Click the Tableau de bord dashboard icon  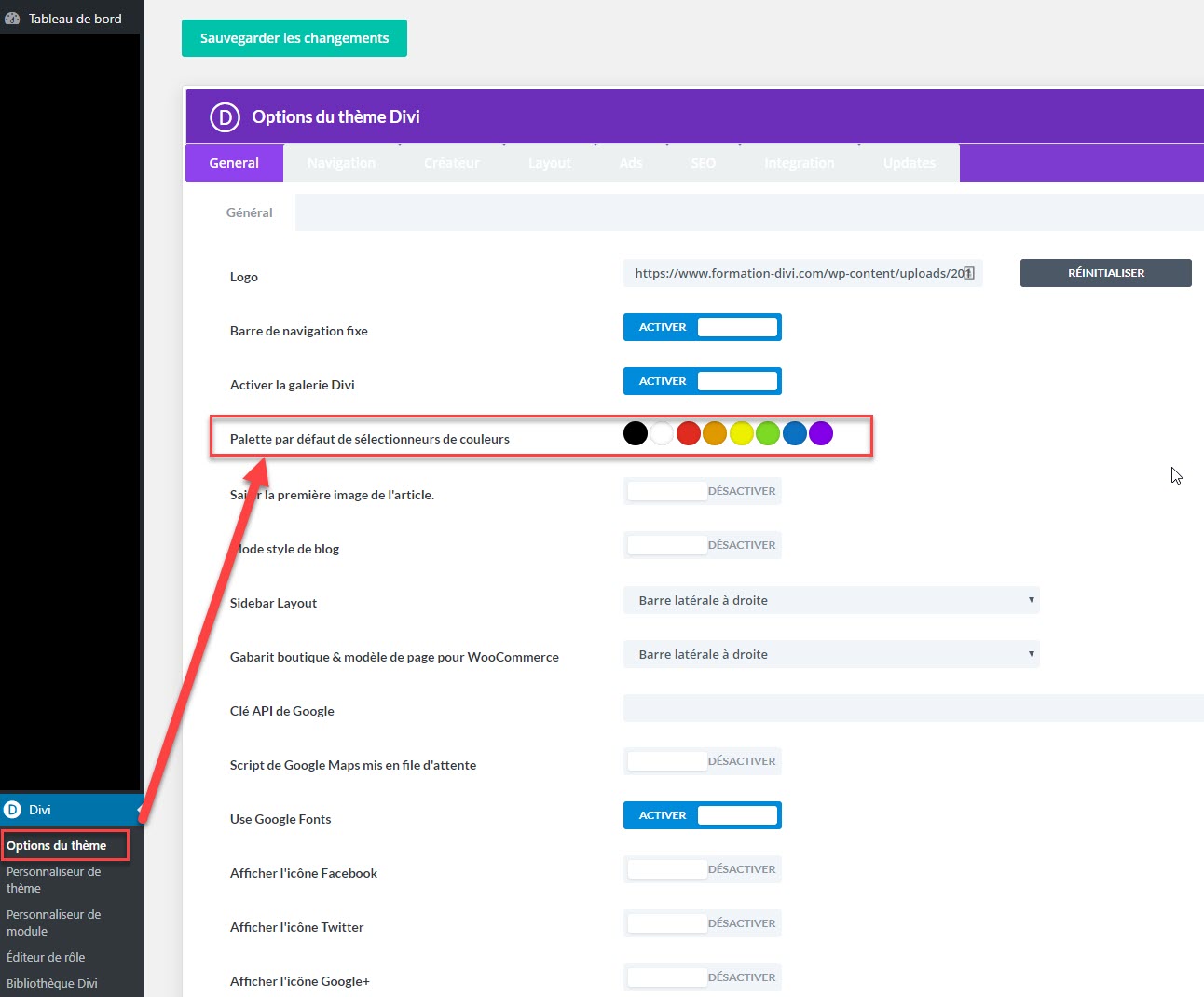click(x=12, y=19)
